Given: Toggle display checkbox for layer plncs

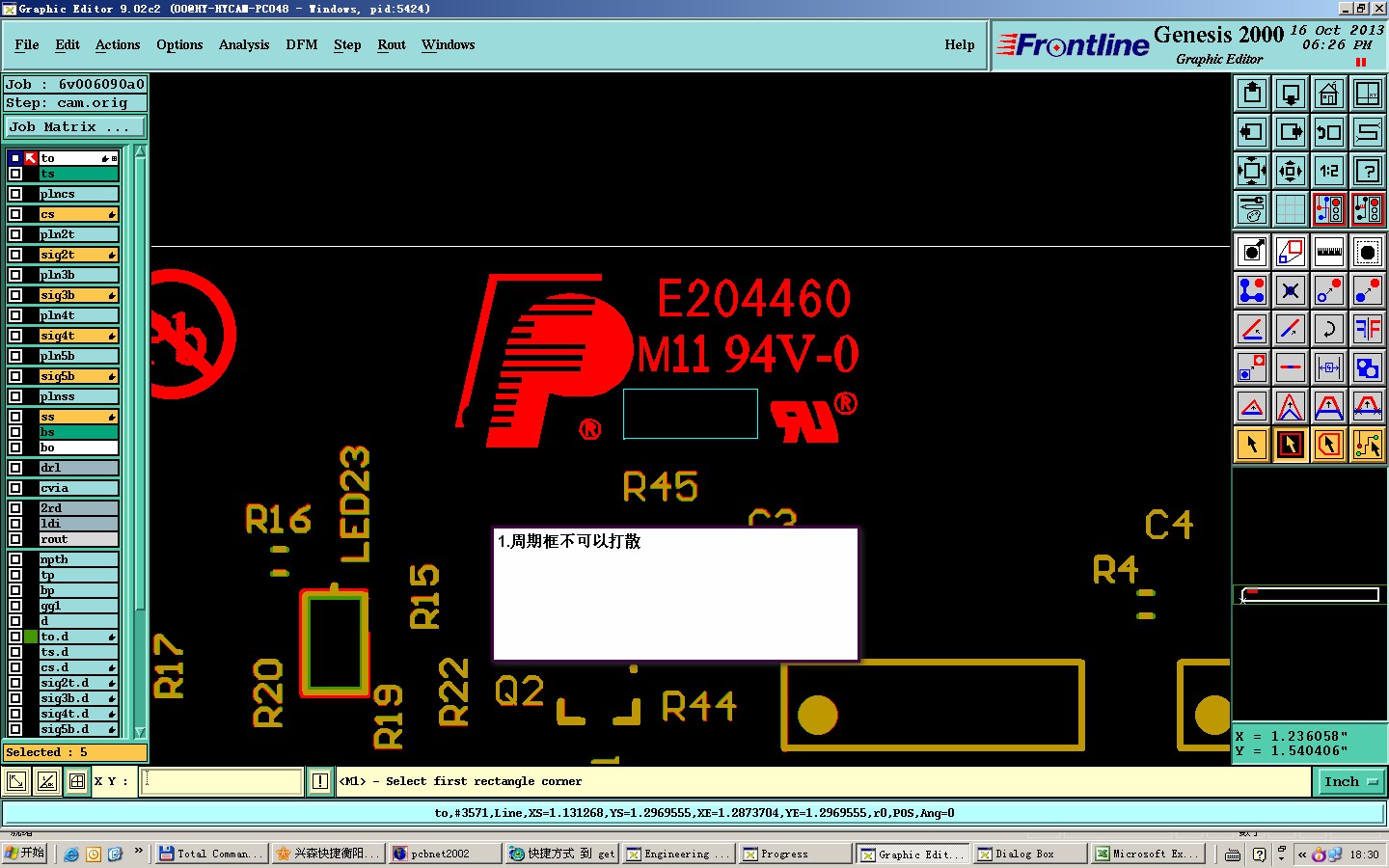Looking at the screenshot, I should tap(15, 194).
